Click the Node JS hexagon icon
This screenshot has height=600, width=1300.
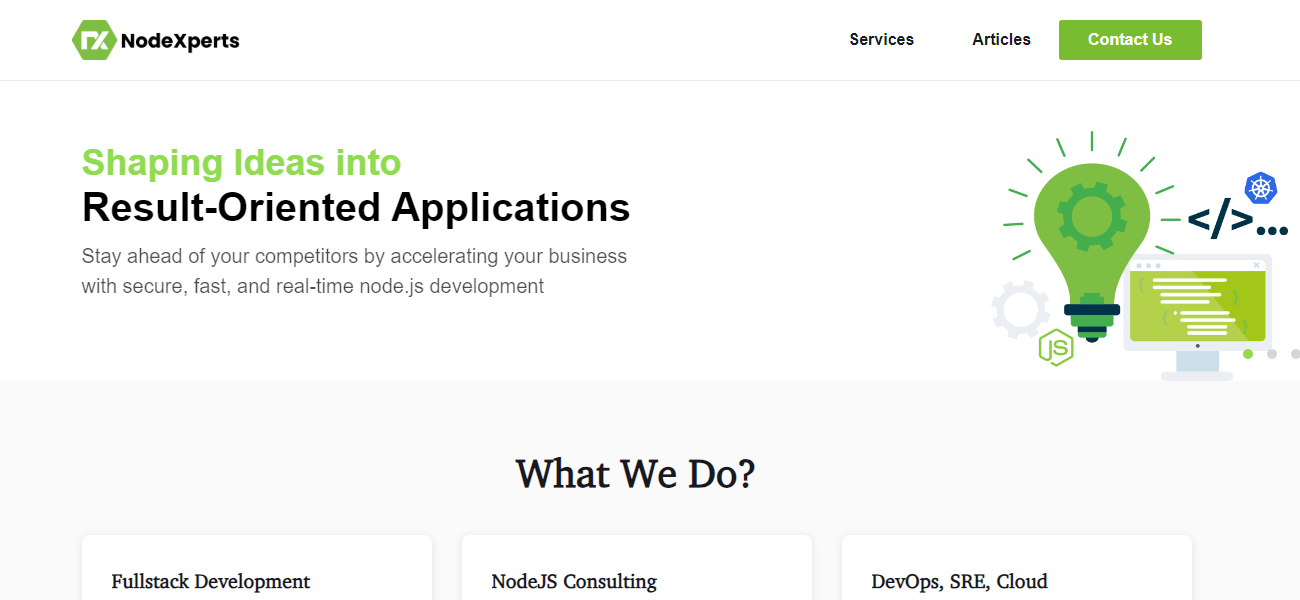point(1056,347)
